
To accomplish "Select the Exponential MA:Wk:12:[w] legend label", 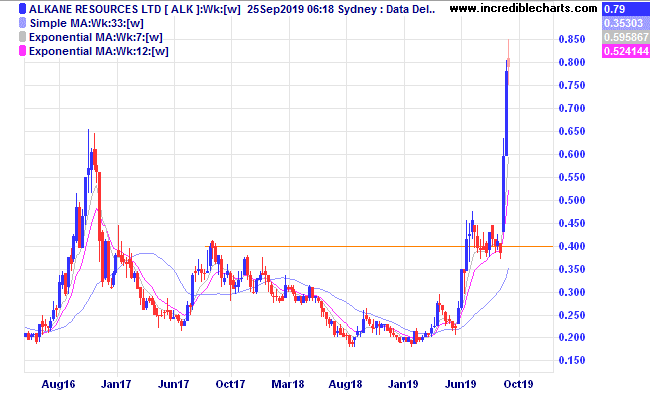I will coord(99,52).
